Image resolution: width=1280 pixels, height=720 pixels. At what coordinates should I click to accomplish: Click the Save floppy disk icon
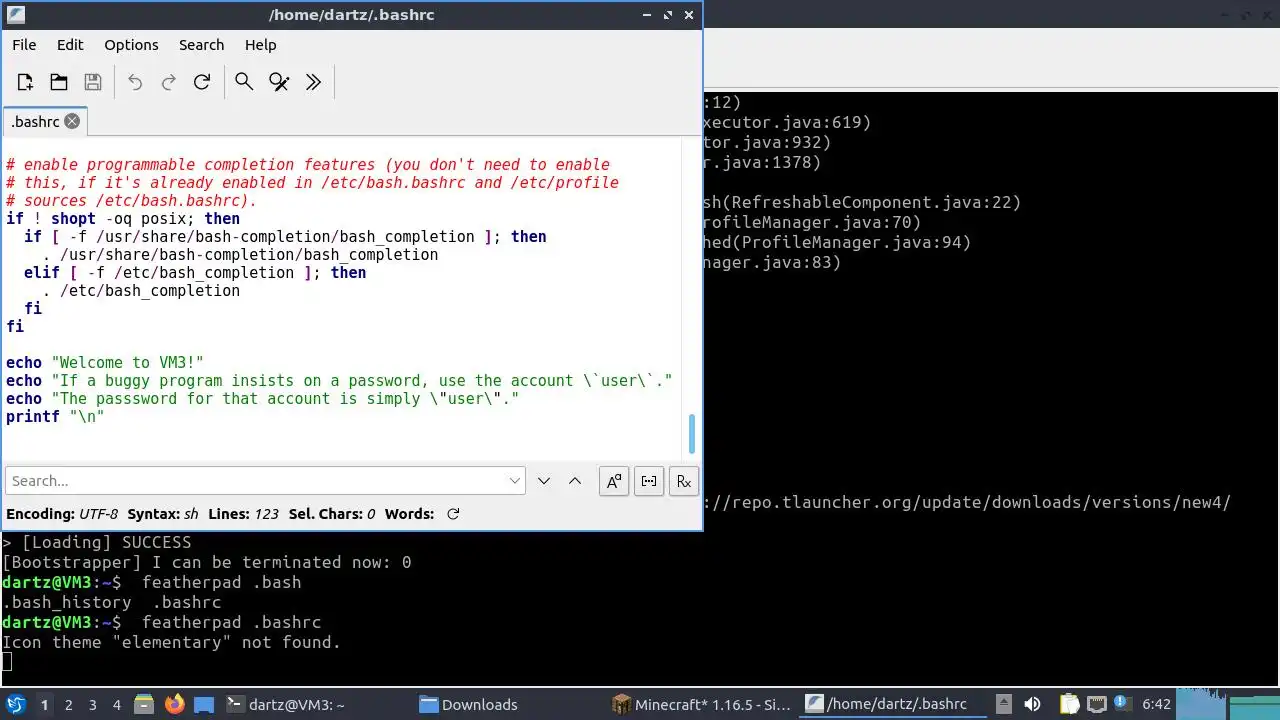point(93,82)
